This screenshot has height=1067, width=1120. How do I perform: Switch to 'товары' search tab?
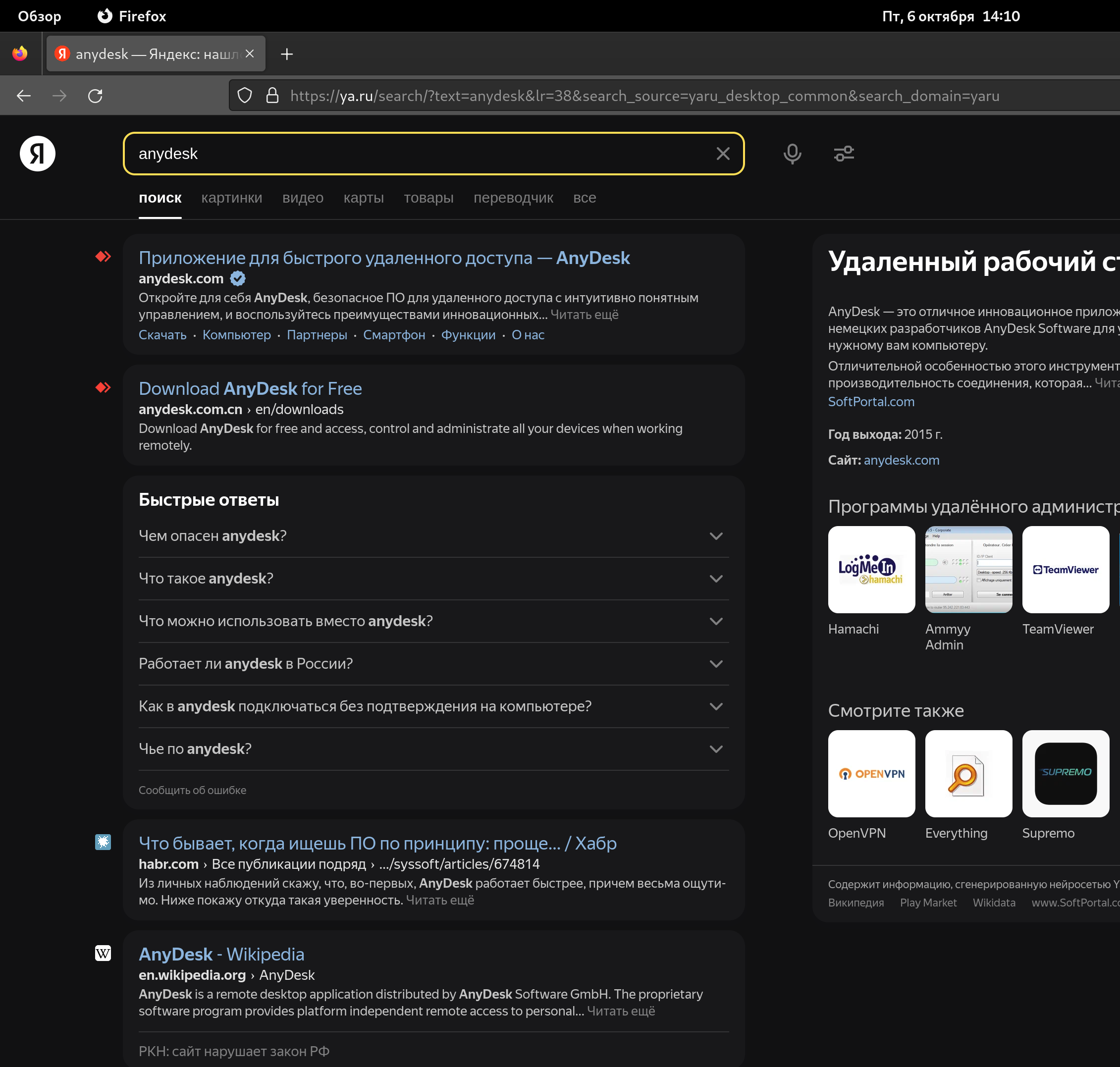(x=429, y=198)
